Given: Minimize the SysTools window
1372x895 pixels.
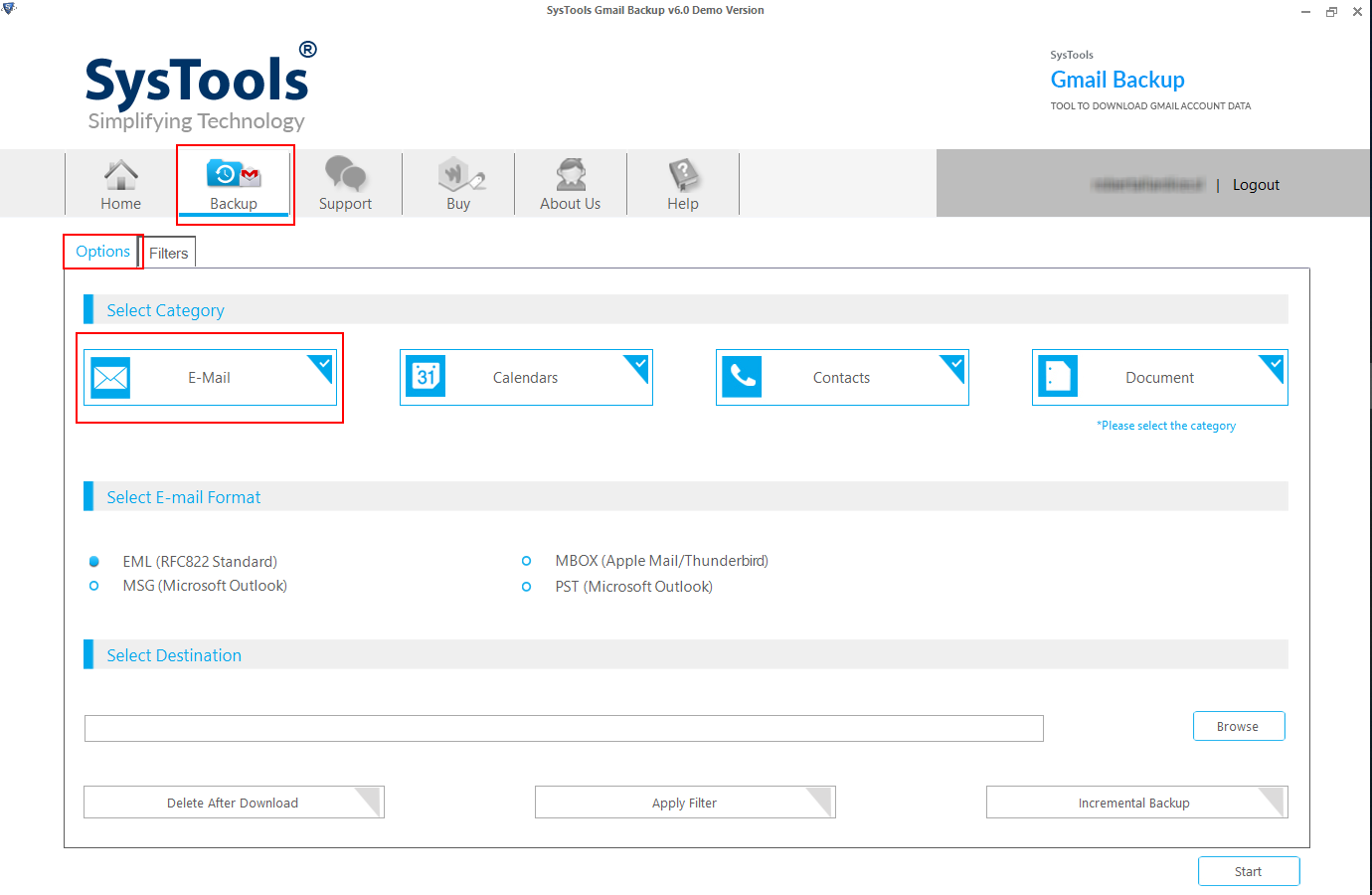Looking at the screenshot, I should (x=1305, y=12).
